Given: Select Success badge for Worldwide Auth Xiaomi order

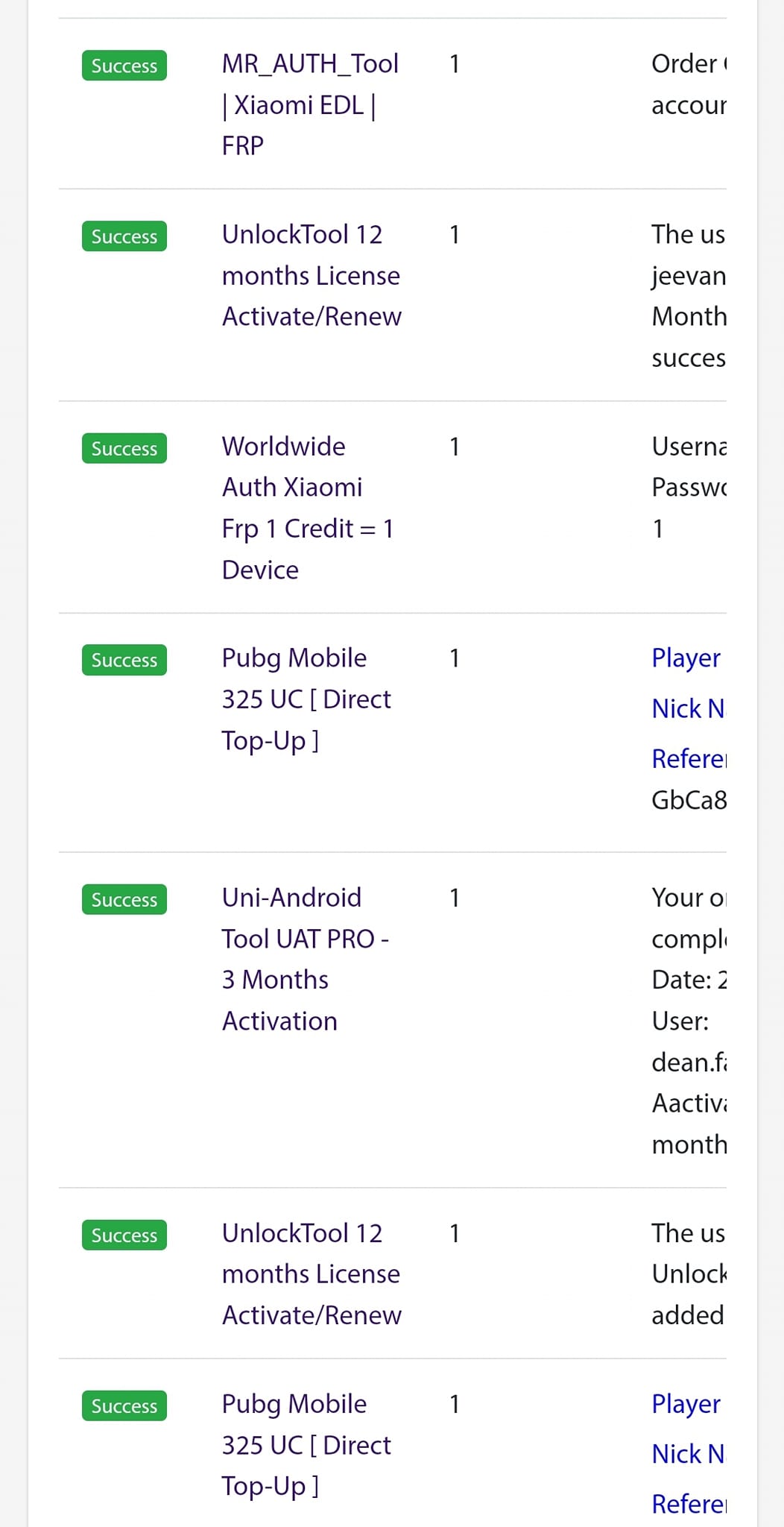Looking at the screenshot, I should click(x=124, y=449).
